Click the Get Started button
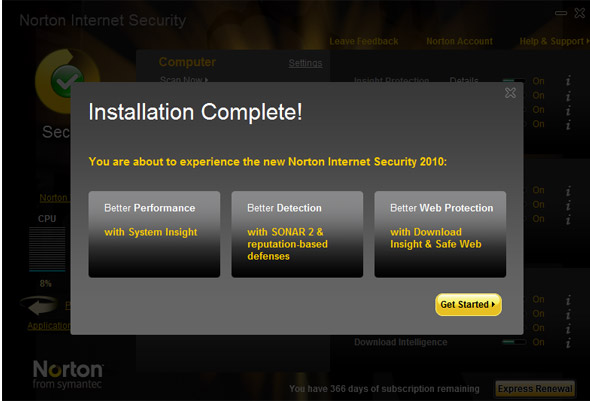Viewport: 590px width, 401px height. 468,304
